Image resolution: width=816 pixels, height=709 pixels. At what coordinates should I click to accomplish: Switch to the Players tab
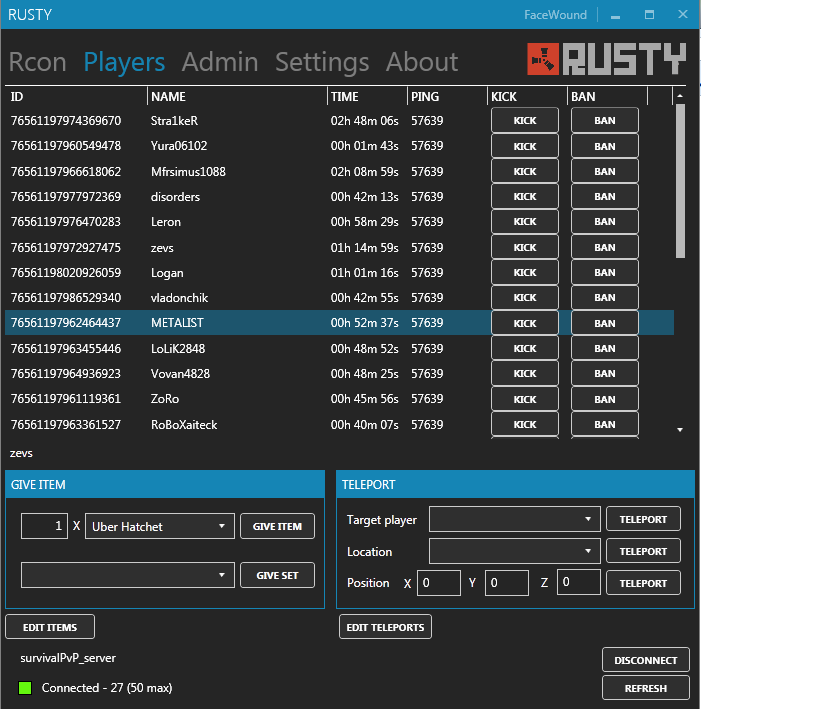pyautogui.click(x=124, y=62)
